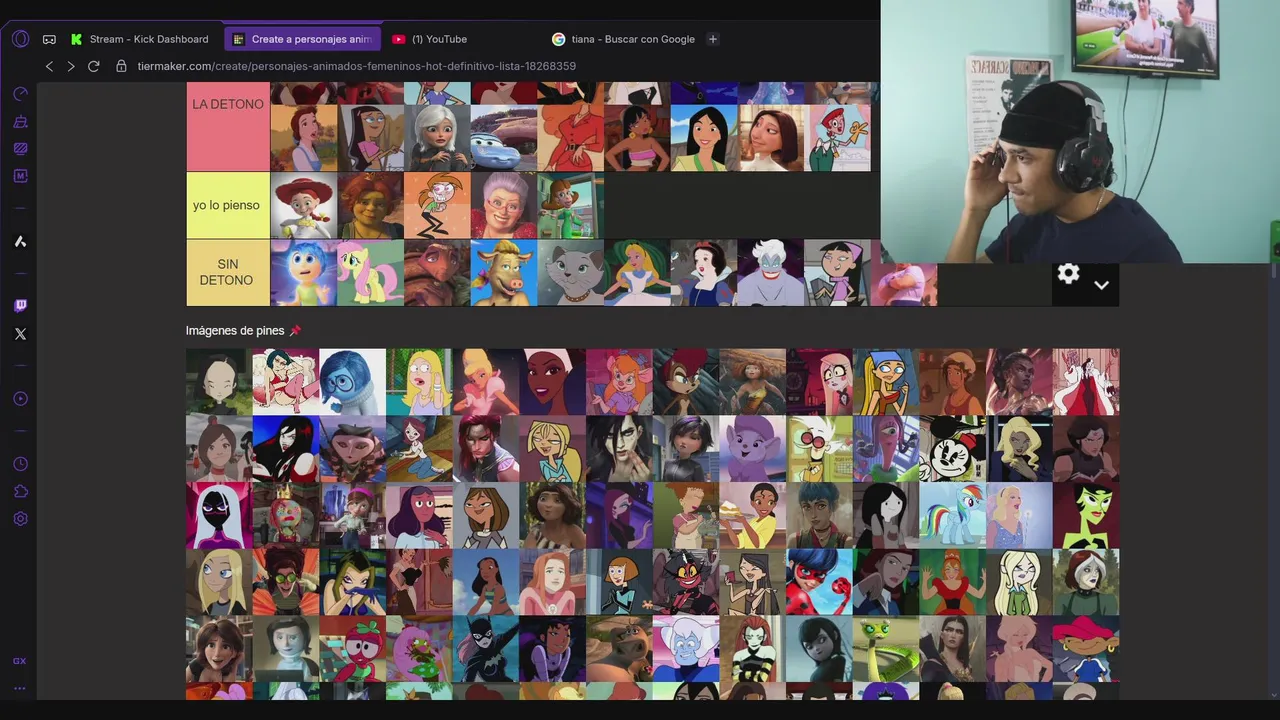Click the yo lo pienso tier label

coord(228,205)
